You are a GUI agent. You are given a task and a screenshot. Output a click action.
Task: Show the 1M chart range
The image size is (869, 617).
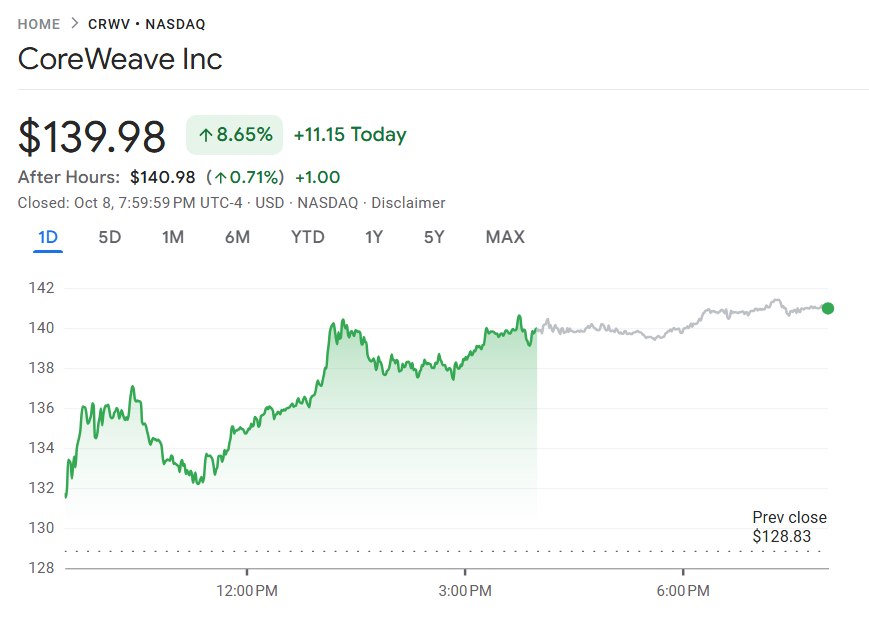click(173, 237)
